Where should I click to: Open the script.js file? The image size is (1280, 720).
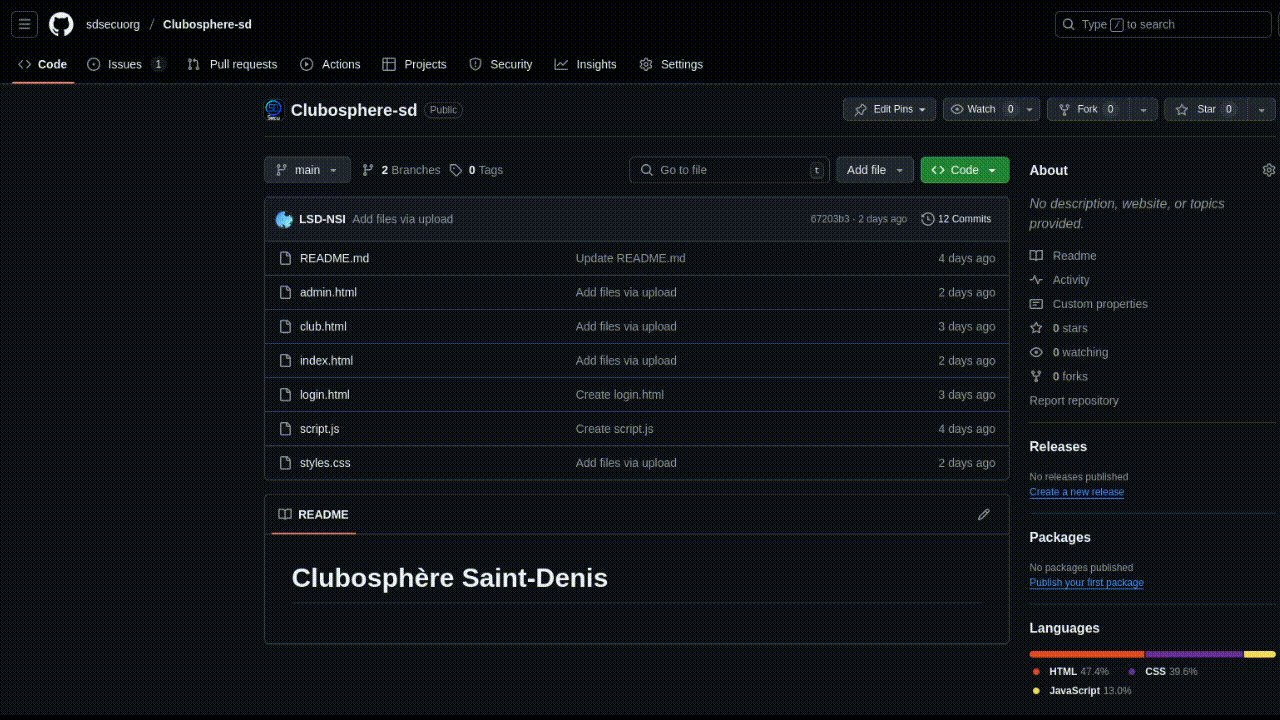[x=319, y=428]
